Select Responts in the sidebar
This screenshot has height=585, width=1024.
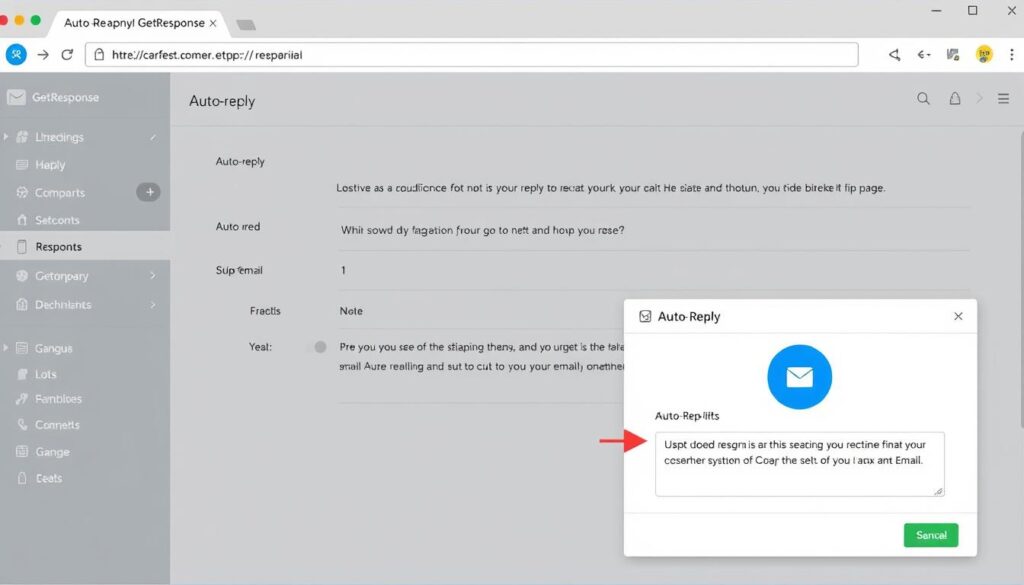pos(58,246)
